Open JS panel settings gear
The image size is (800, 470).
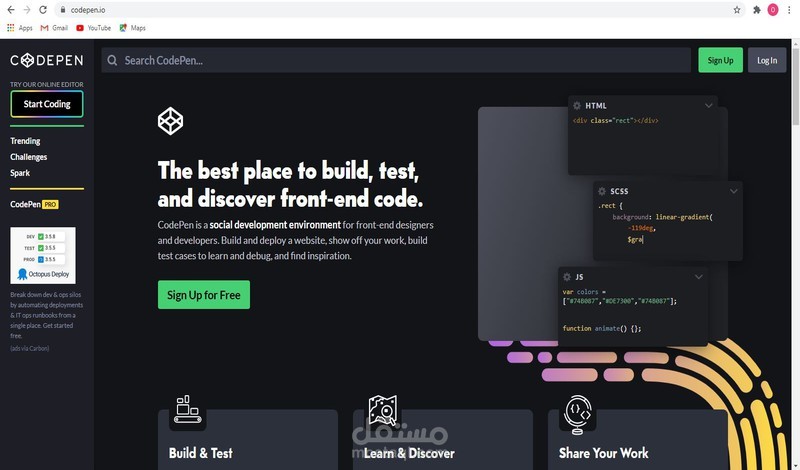567,277
